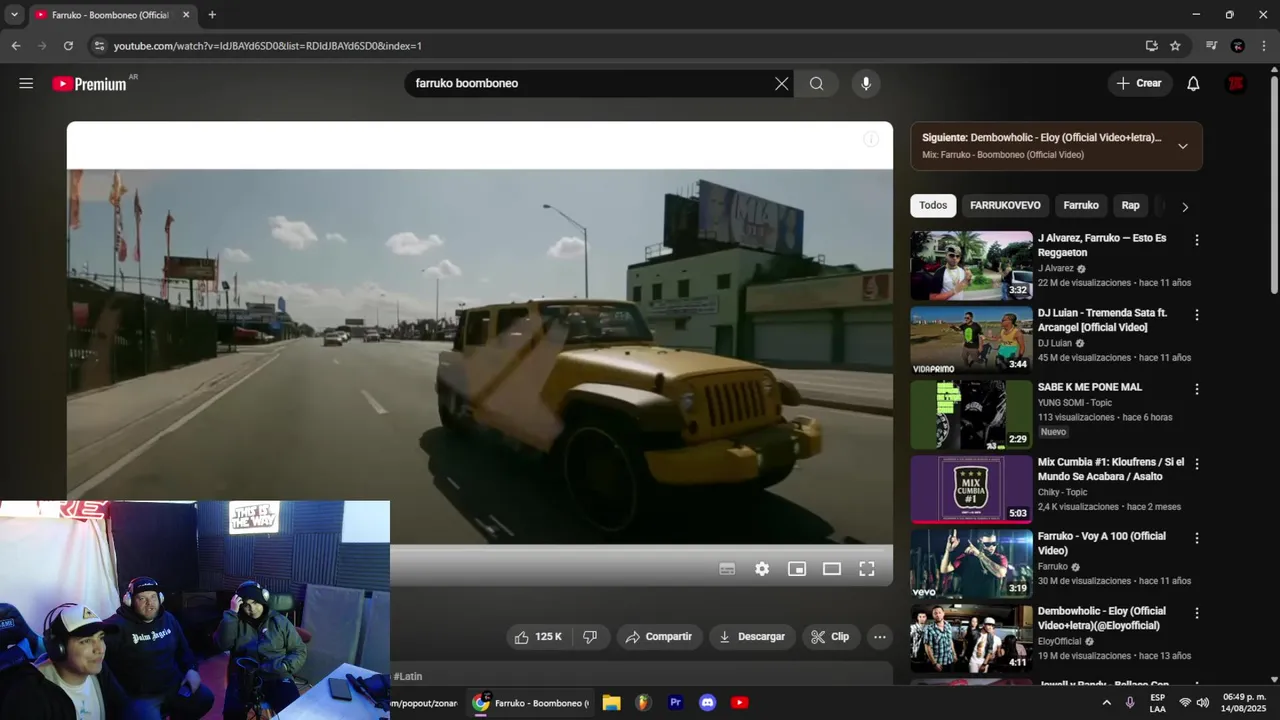The image size is (1280, 720).
Task: Show the video info card icon
Action: click(x=871, y=139)
